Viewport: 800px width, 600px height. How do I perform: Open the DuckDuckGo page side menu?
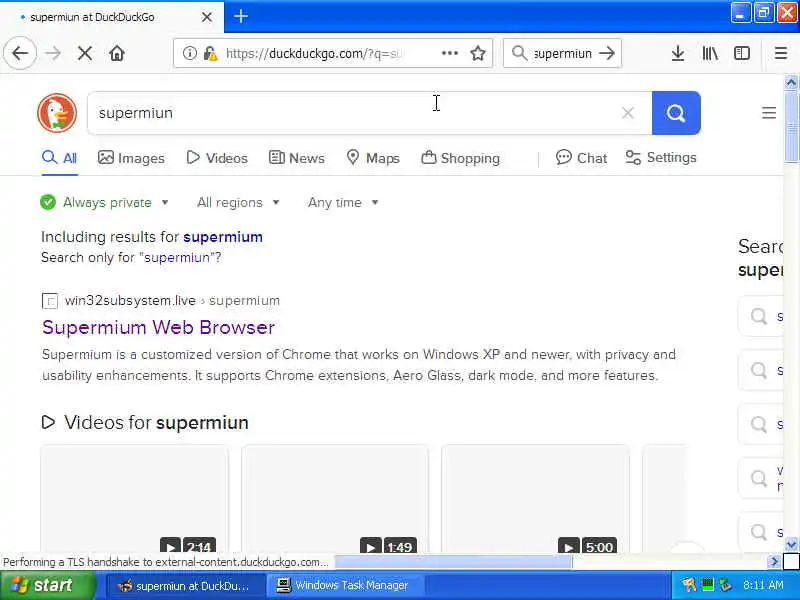pyautogui.click(x=769, y=113)
